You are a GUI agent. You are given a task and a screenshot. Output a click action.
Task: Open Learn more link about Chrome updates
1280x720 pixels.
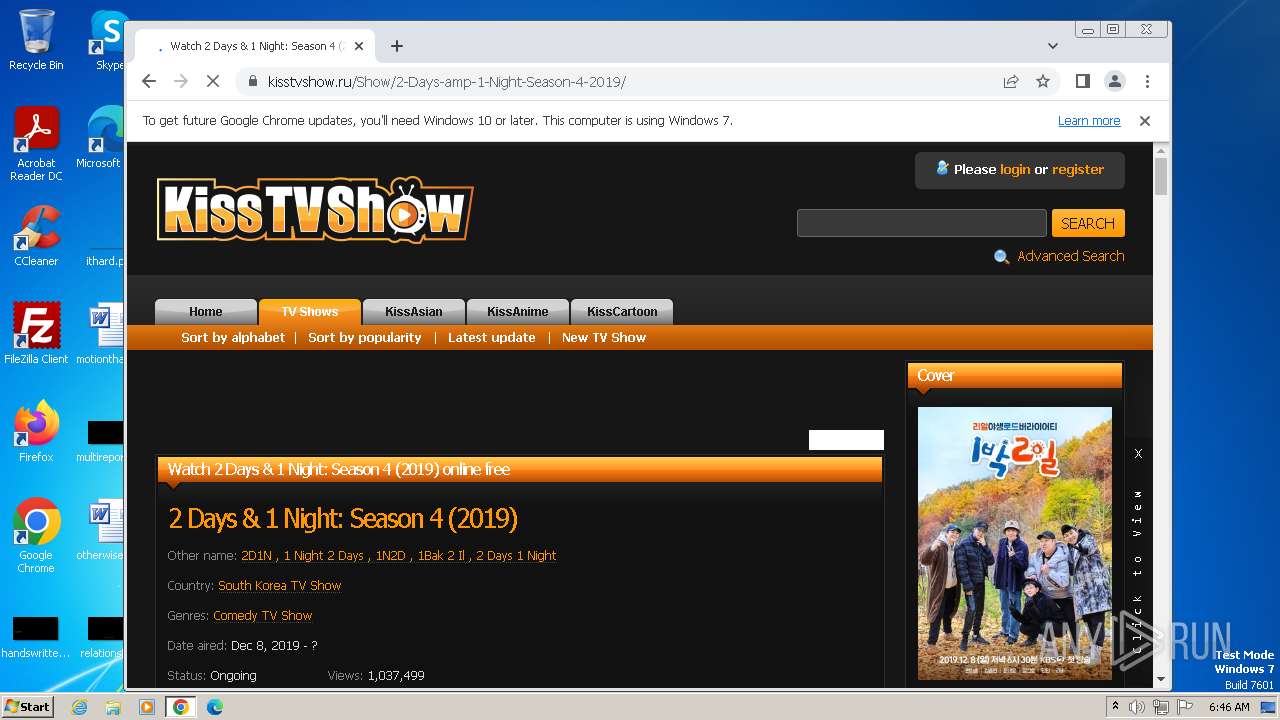pyautogui.click(x=1089, y=120)
